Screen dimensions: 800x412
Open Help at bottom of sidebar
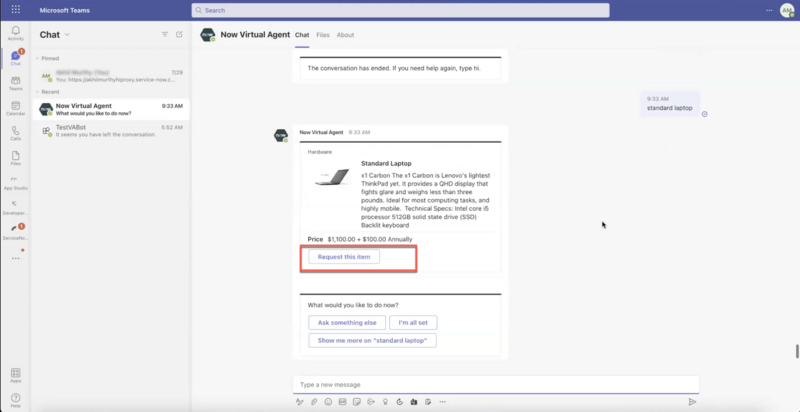click(15, 400)
